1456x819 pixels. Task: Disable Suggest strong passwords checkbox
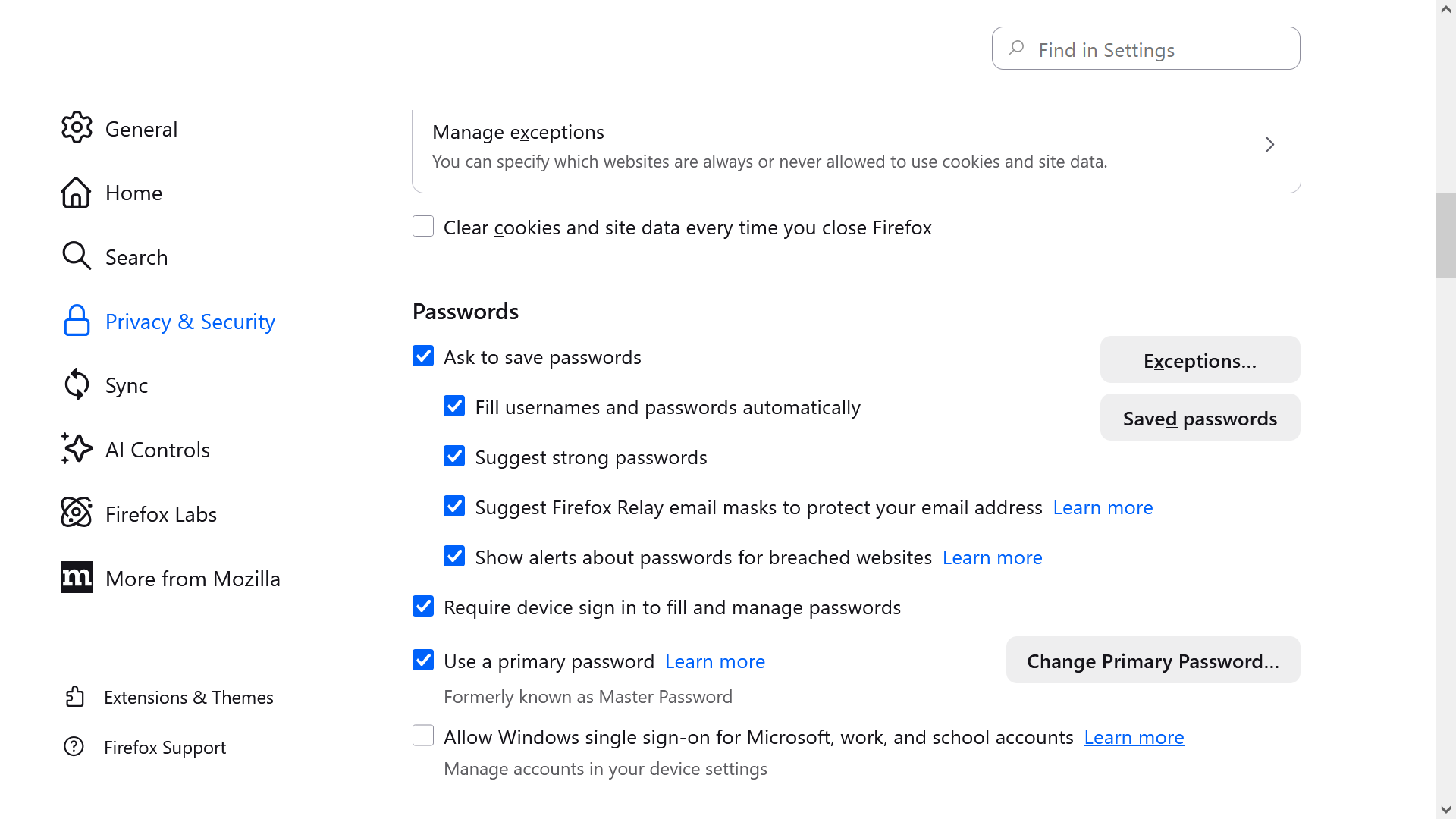454,457
